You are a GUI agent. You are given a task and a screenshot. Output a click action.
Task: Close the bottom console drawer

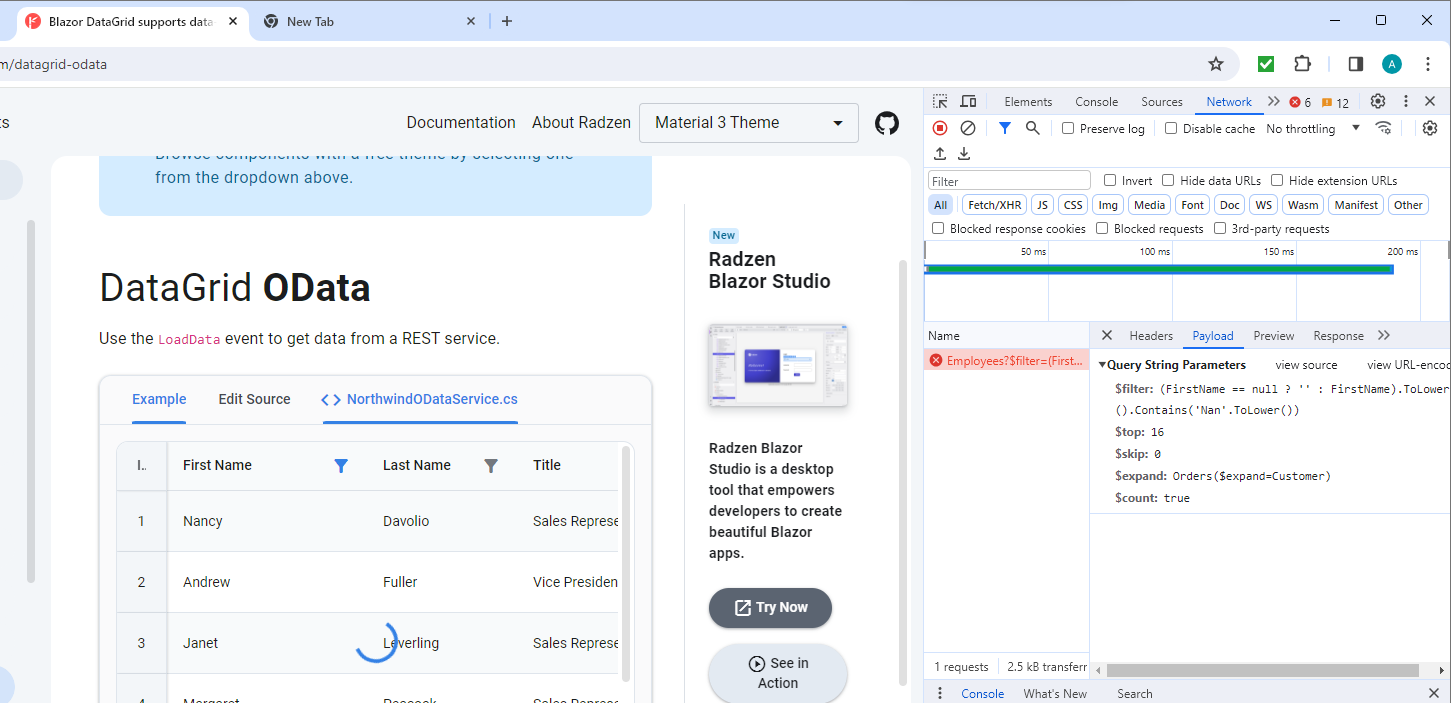pyautogui.click(x=1434, y=693)
